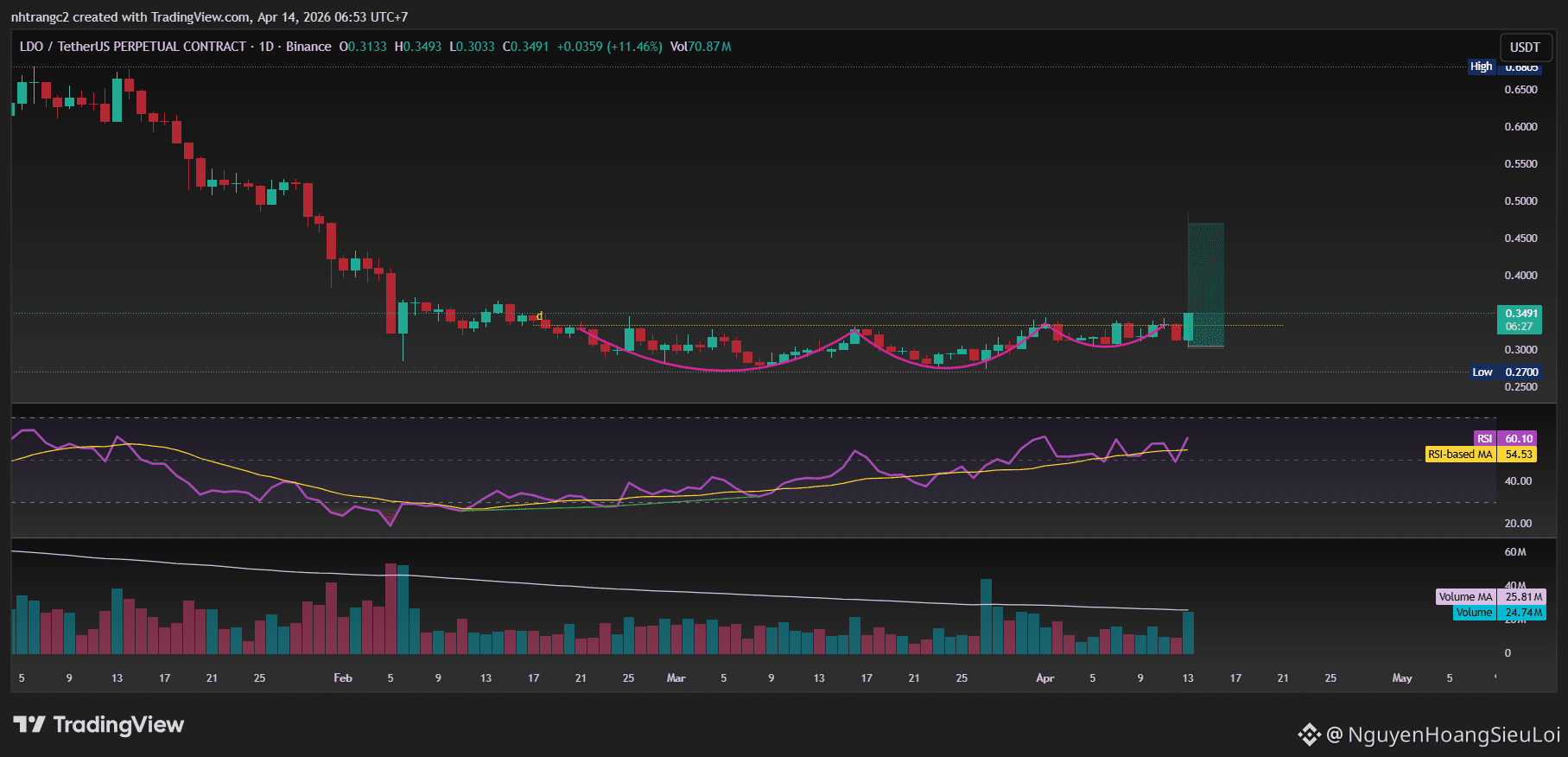
Task: Click the RSI-based MA value "54.53"
Action: point(1520,455)
